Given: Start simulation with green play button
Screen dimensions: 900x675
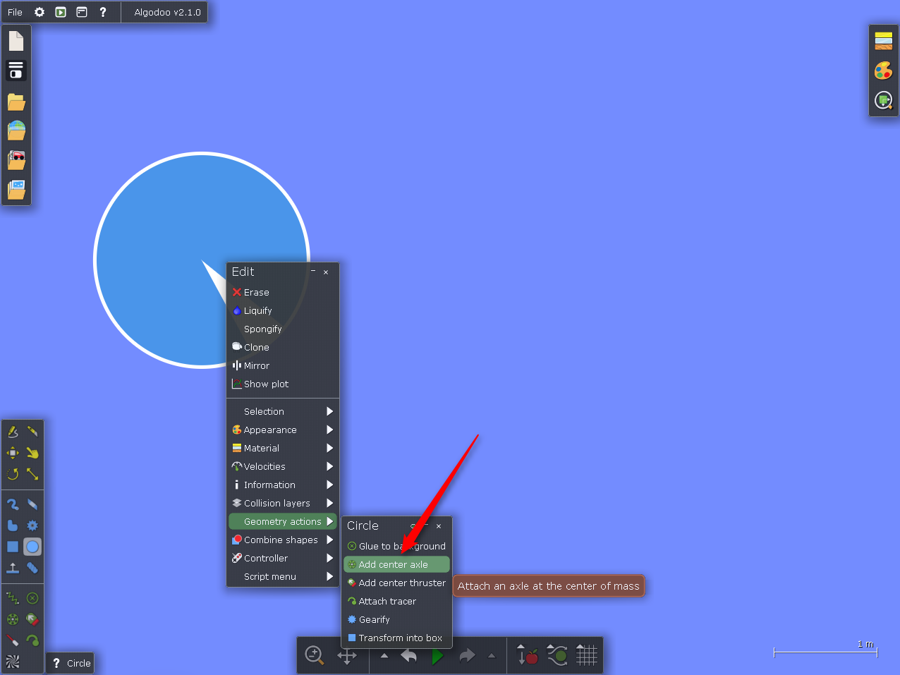Looking at the screenshot, I should click(x=437, y=656).
